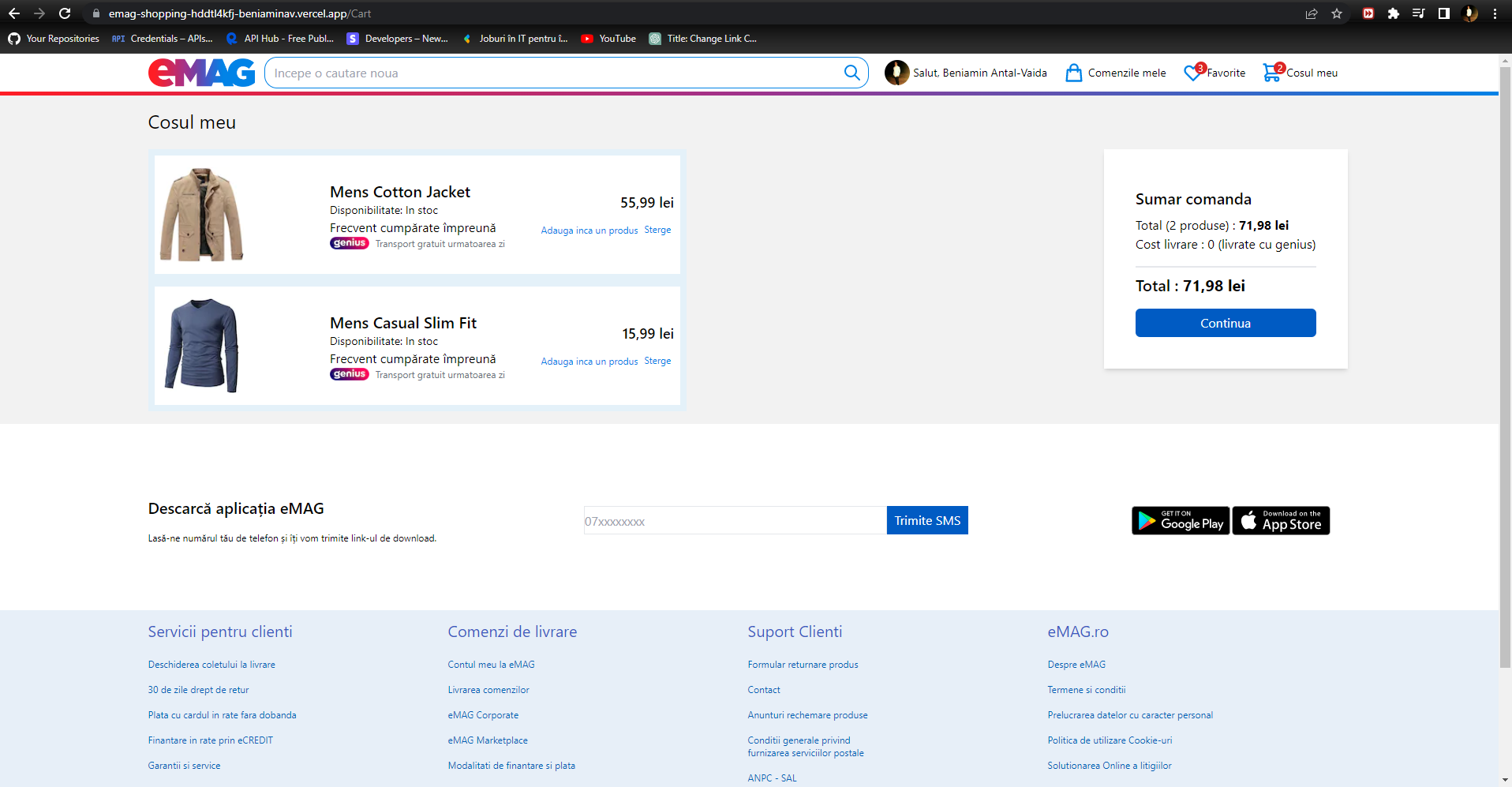
Task: Click the Trimite SMS button
Action: pyautogui.click(x=926, y=519)
